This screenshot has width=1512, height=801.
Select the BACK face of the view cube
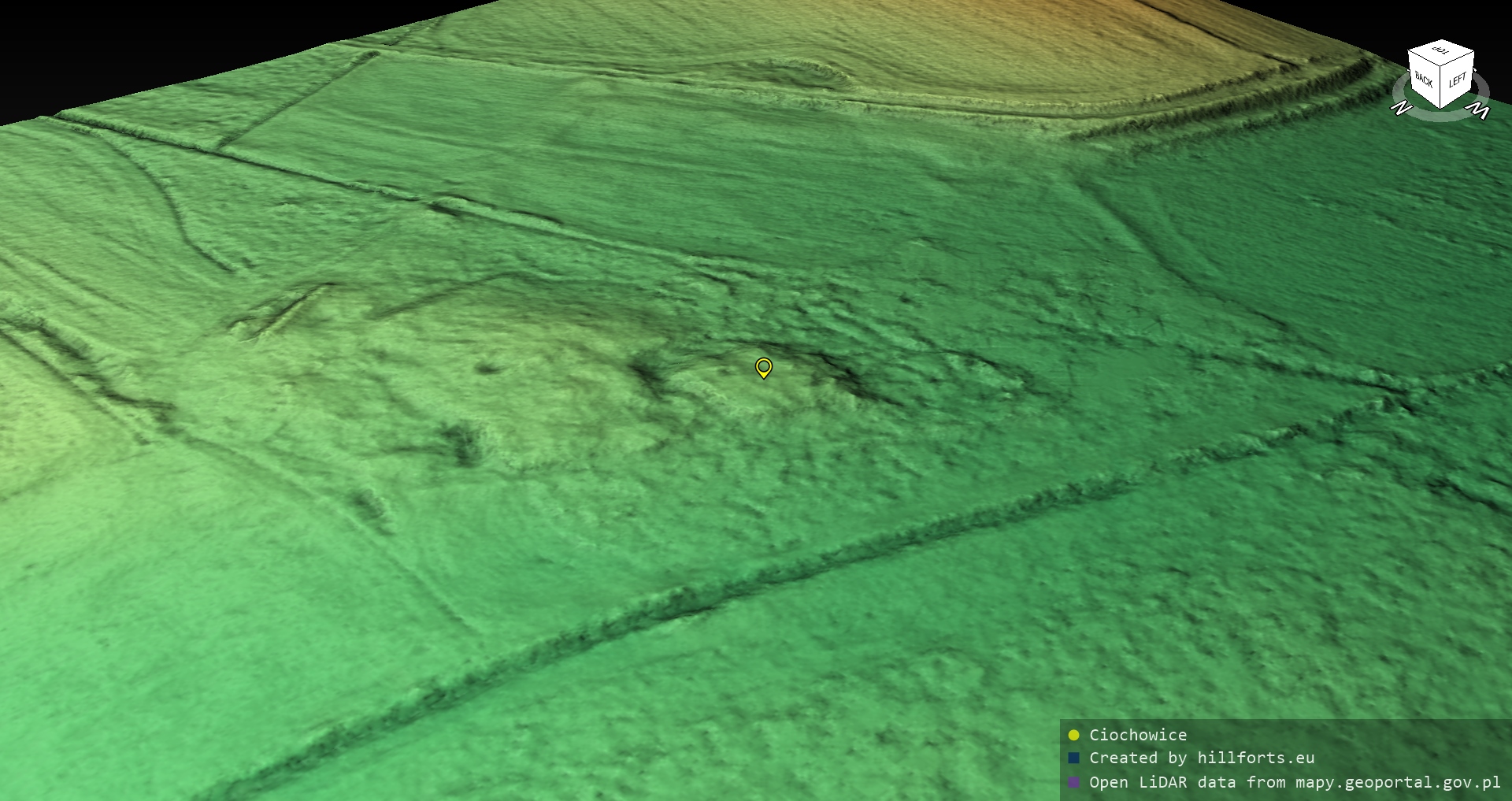1424,80
